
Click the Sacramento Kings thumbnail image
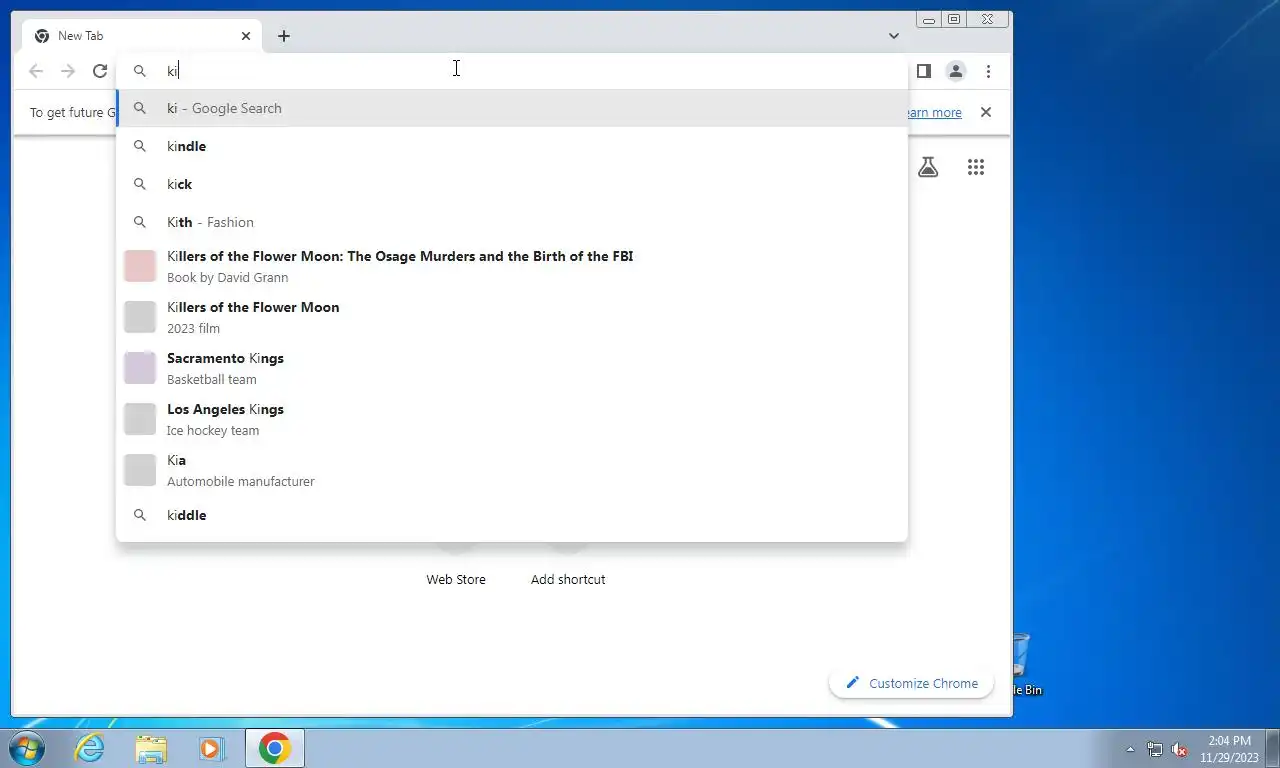140,368
